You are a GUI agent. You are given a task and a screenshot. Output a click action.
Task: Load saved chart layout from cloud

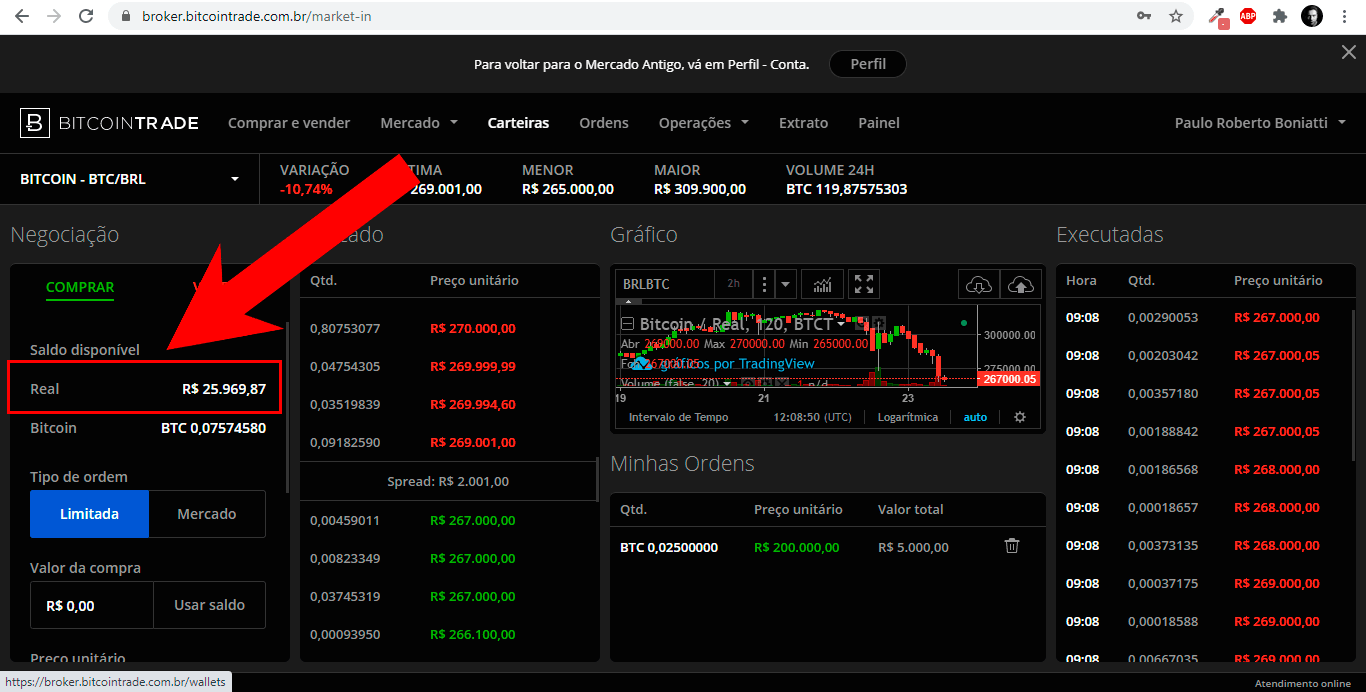tap(979, 284)
